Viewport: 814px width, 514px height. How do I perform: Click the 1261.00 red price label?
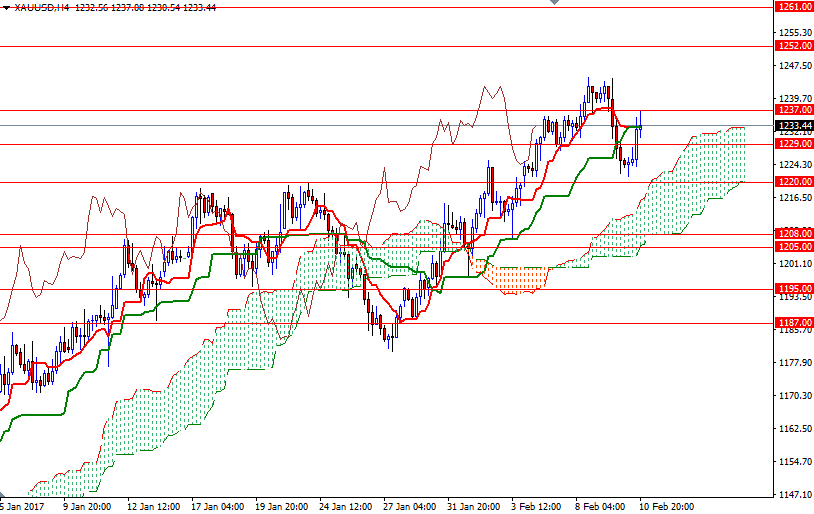pos(794,7)
